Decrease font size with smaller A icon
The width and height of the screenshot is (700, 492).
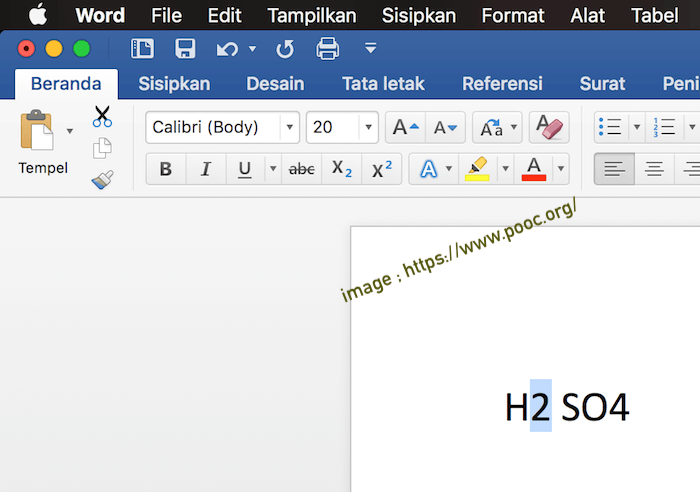click(x=445, y=127)
